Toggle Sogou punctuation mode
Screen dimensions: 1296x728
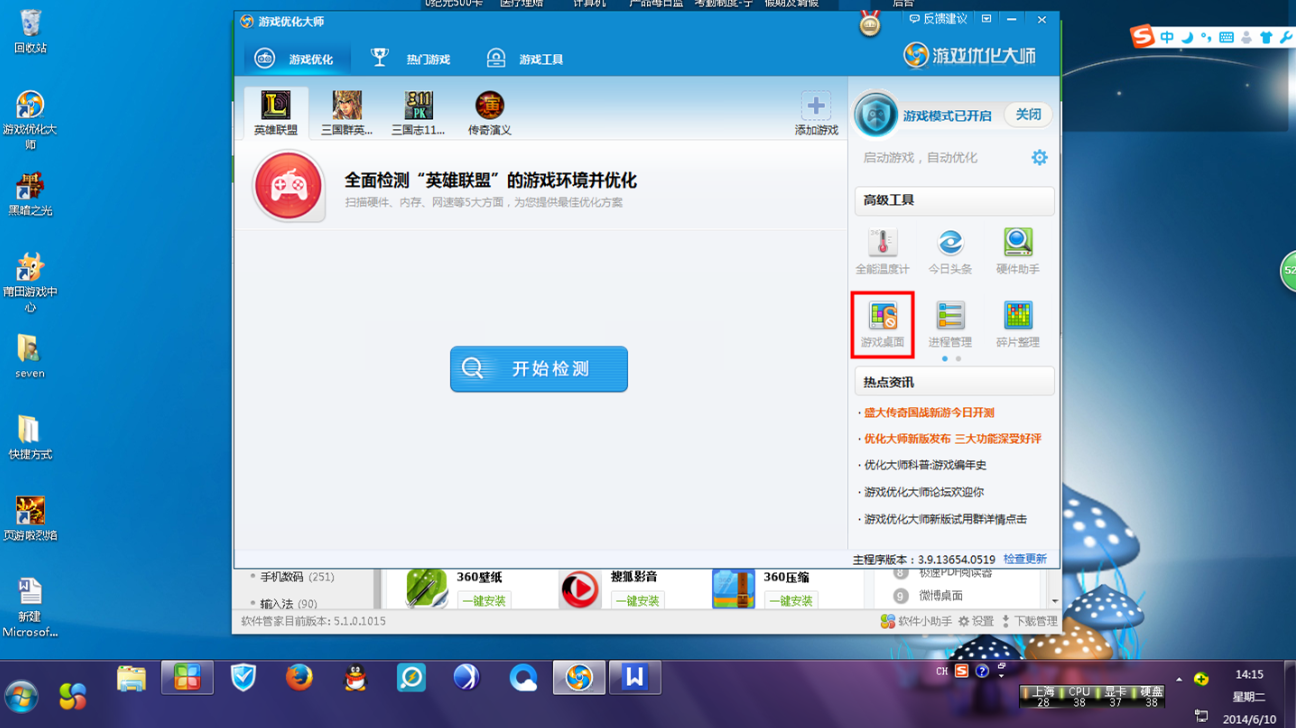1206,38
